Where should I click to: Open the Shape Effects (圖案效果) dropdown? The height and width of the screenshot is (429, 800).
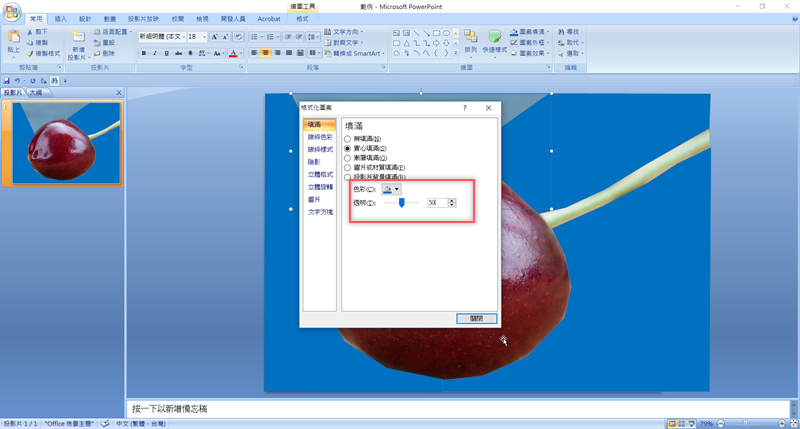[530, 53]
